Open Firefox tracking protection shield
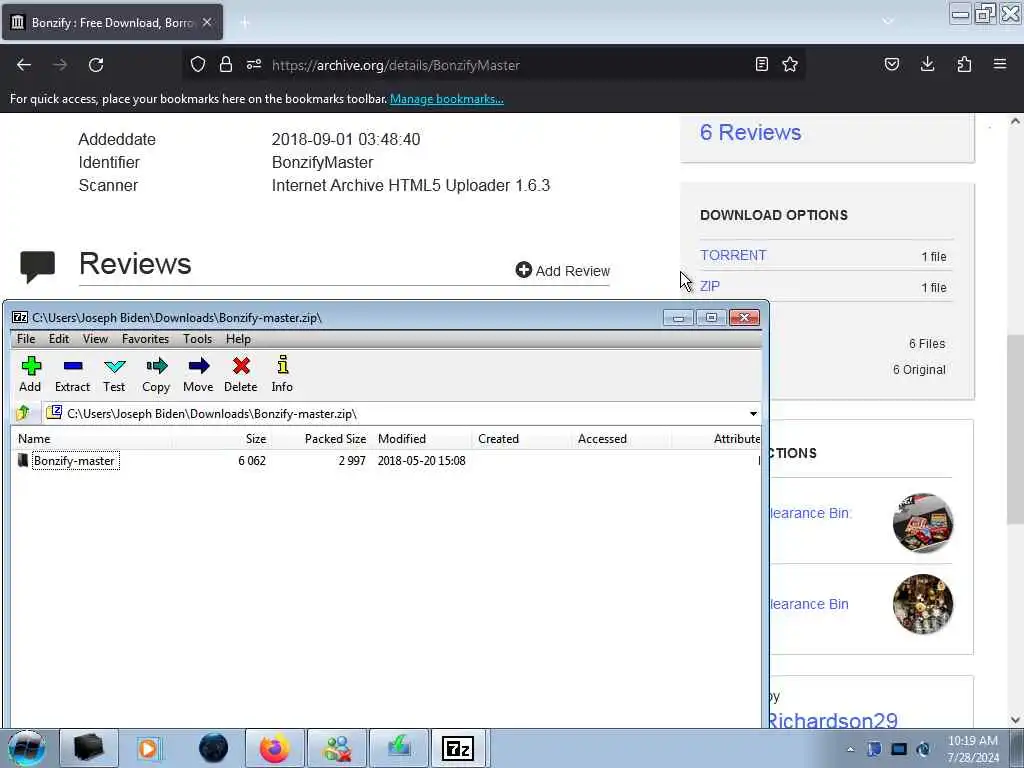1024x768 pixels. tap(198, 64)
